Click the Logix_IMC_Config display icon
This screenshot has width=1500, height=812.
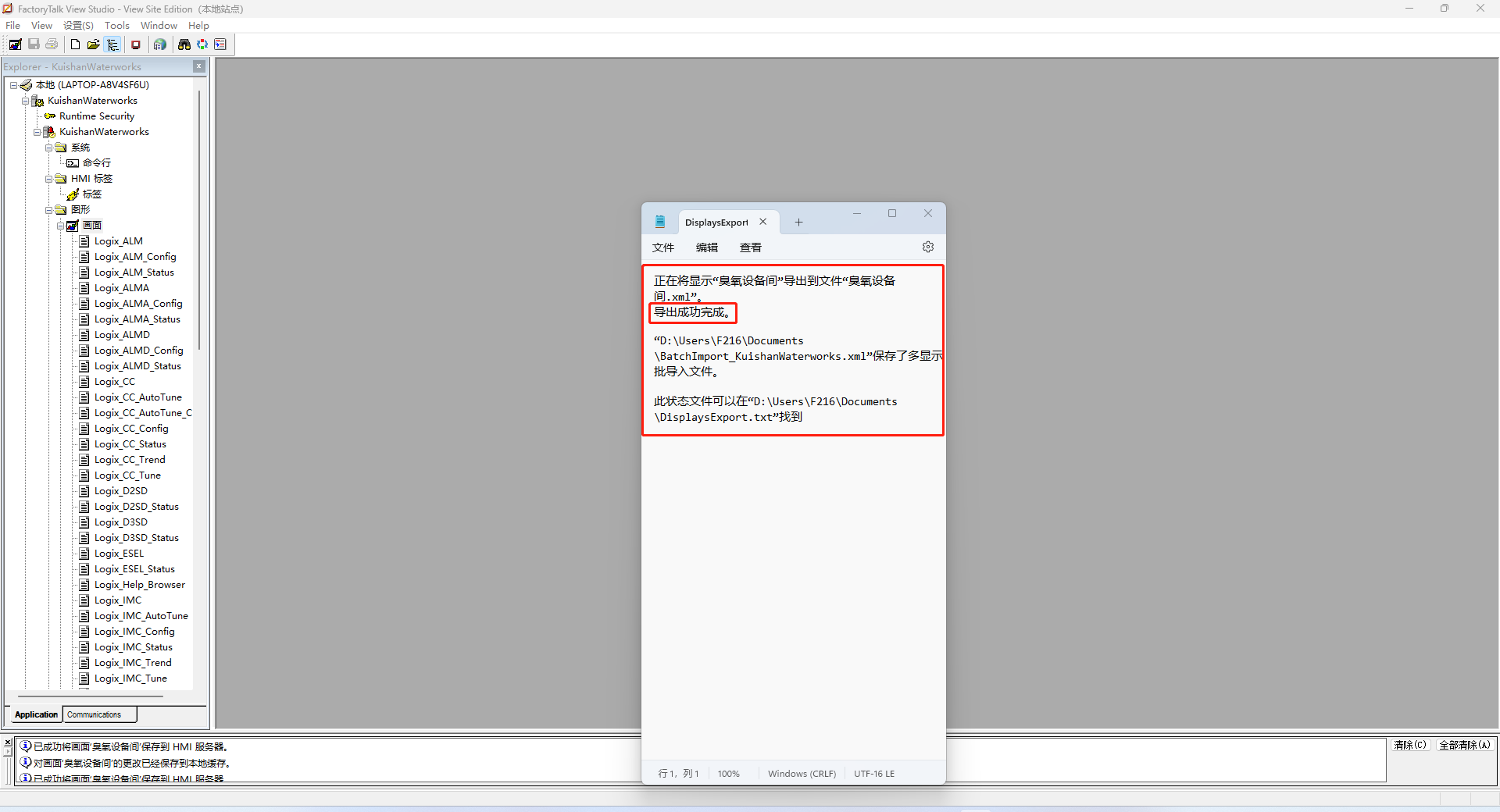tap(84, 632)
